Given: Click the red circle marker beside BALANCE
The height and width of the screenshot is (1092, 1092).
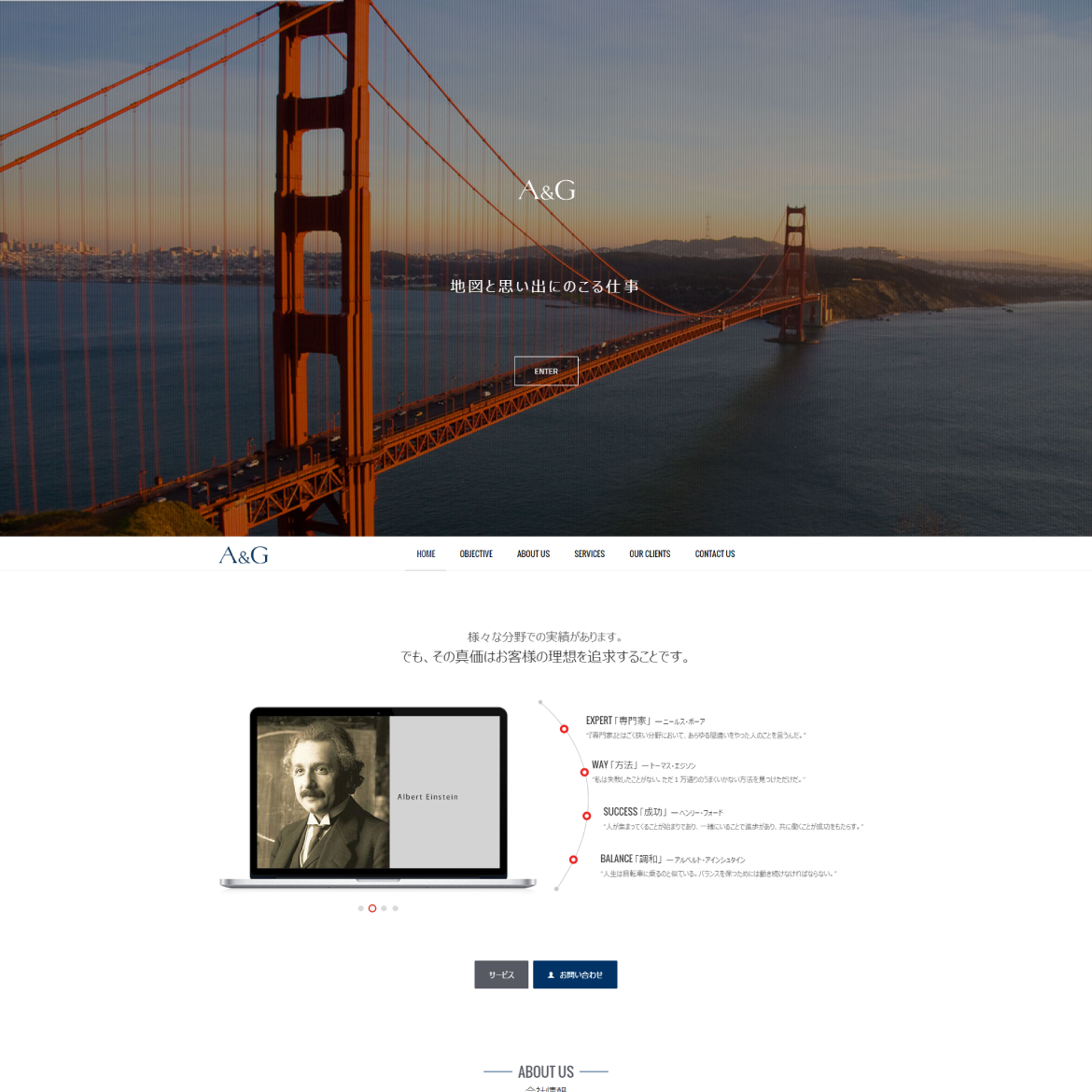Looking at the screenshot, I should click(573, 861).
